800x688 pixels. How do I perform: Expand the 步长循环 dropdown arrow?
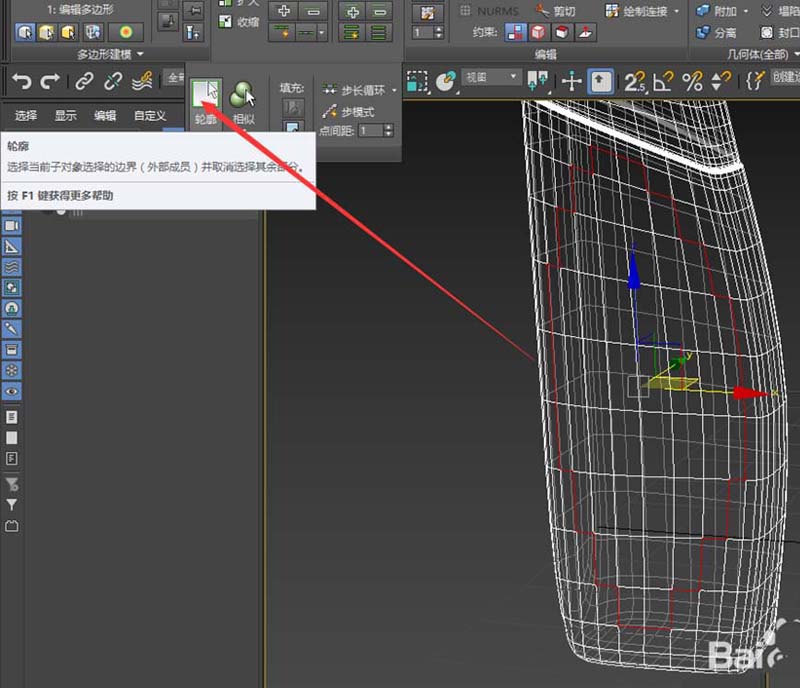[x=394, y=91]
